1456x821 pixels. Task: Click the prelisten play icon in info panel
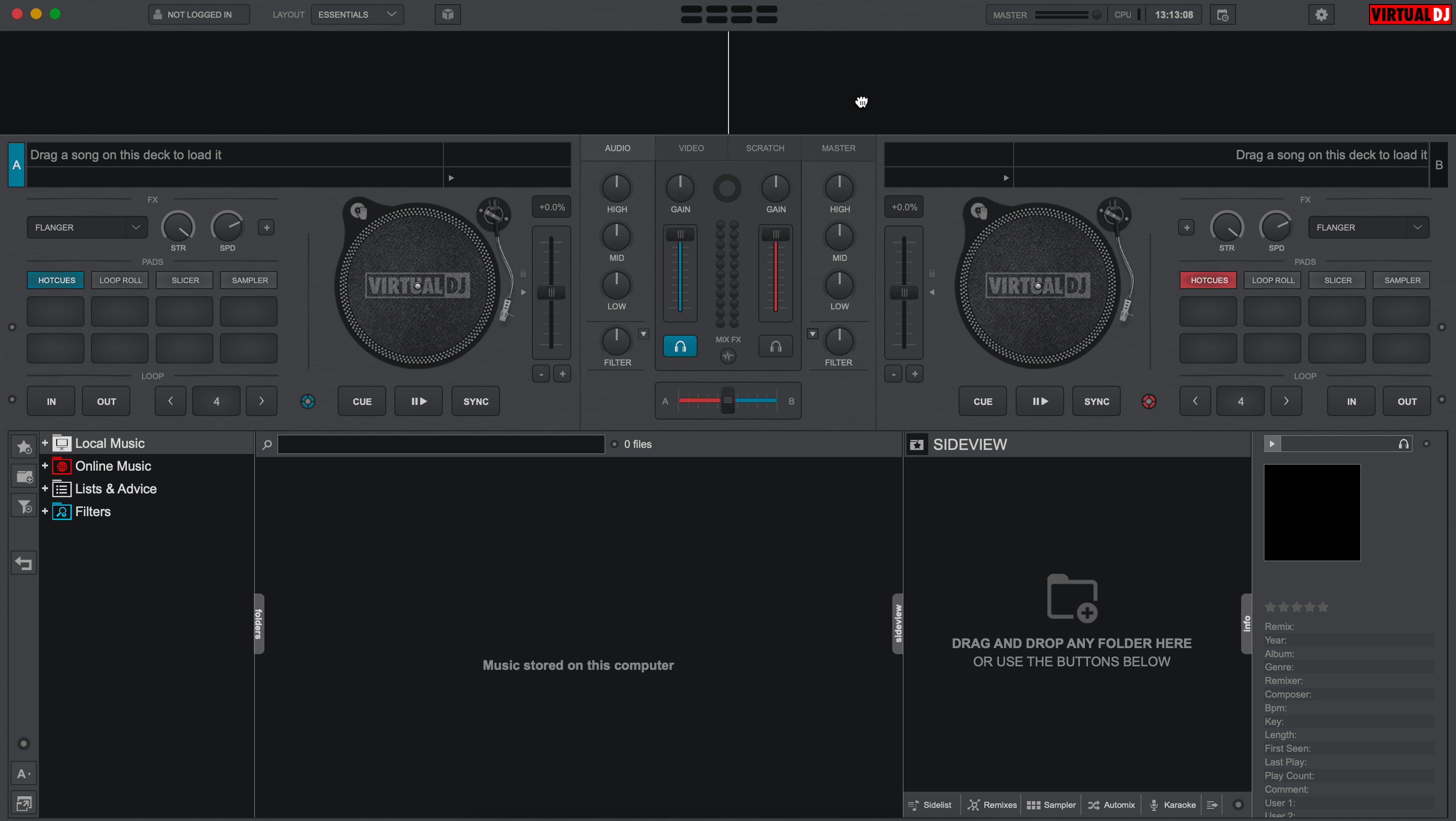[1272, 443]
